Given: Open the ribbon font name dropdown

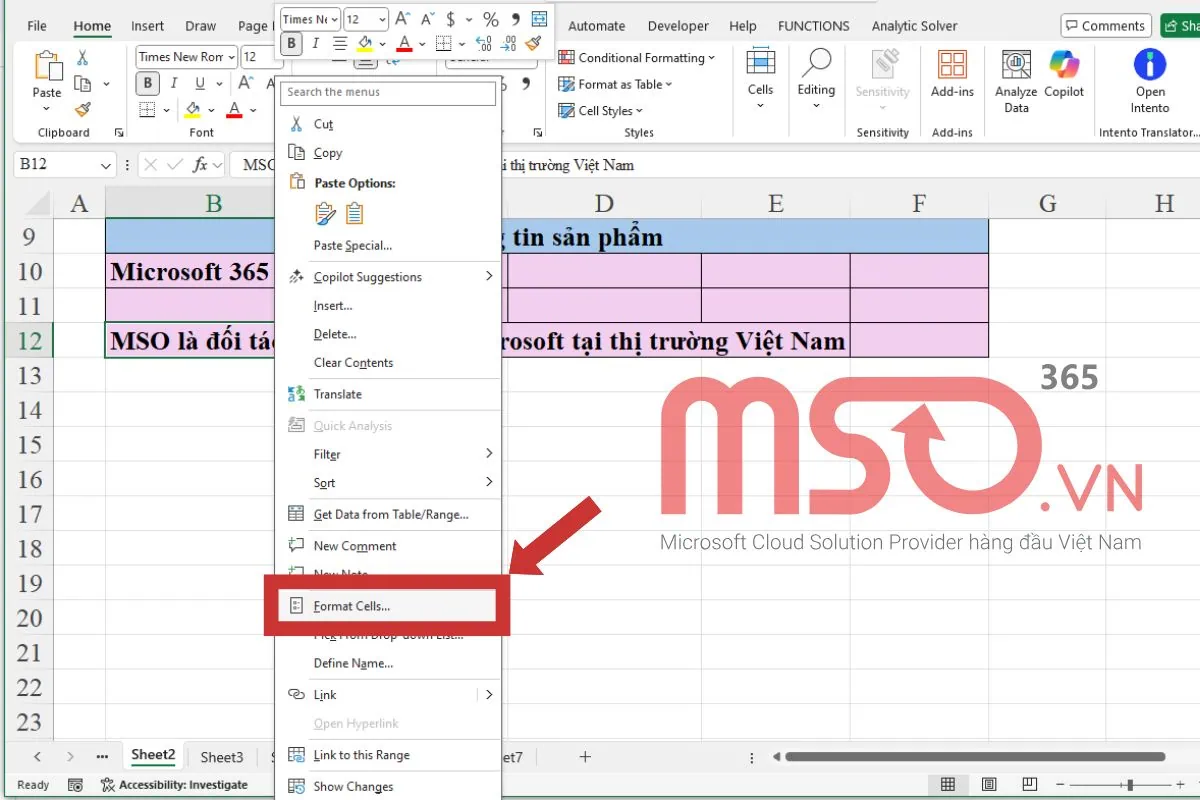Looking at the screenshot, I should point(231,57).
